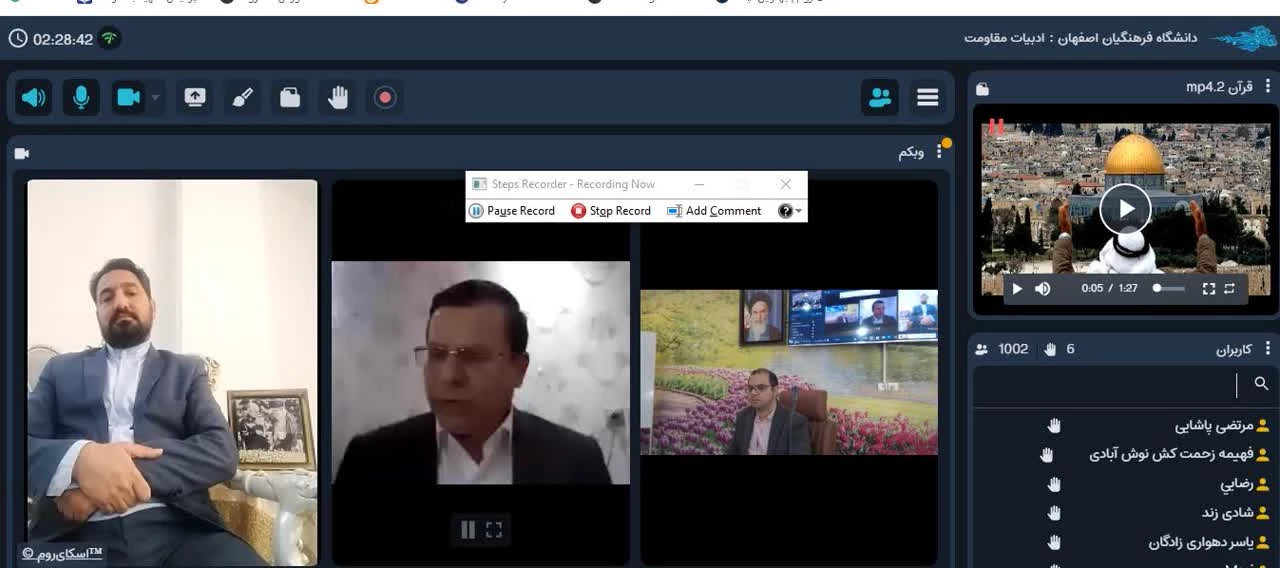Show the users panel icon

(880, 97)
